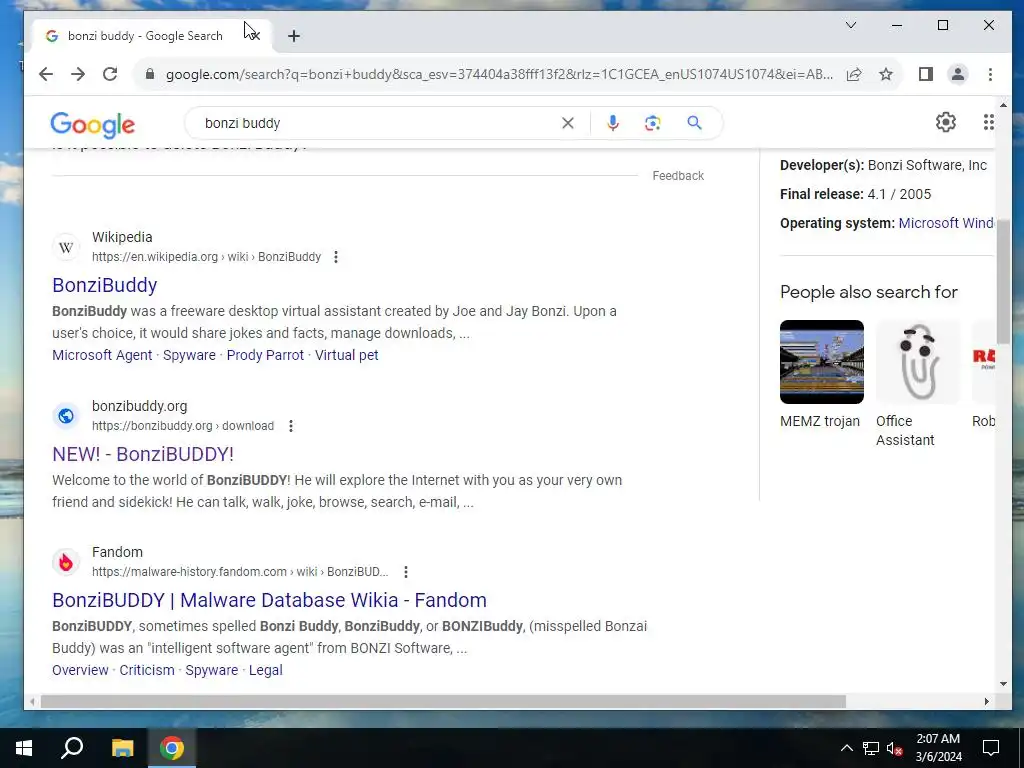Screen dimensions: 1024x768
Task: Select the bonzi buddy Google Search tab
Action: click(145, 36)
